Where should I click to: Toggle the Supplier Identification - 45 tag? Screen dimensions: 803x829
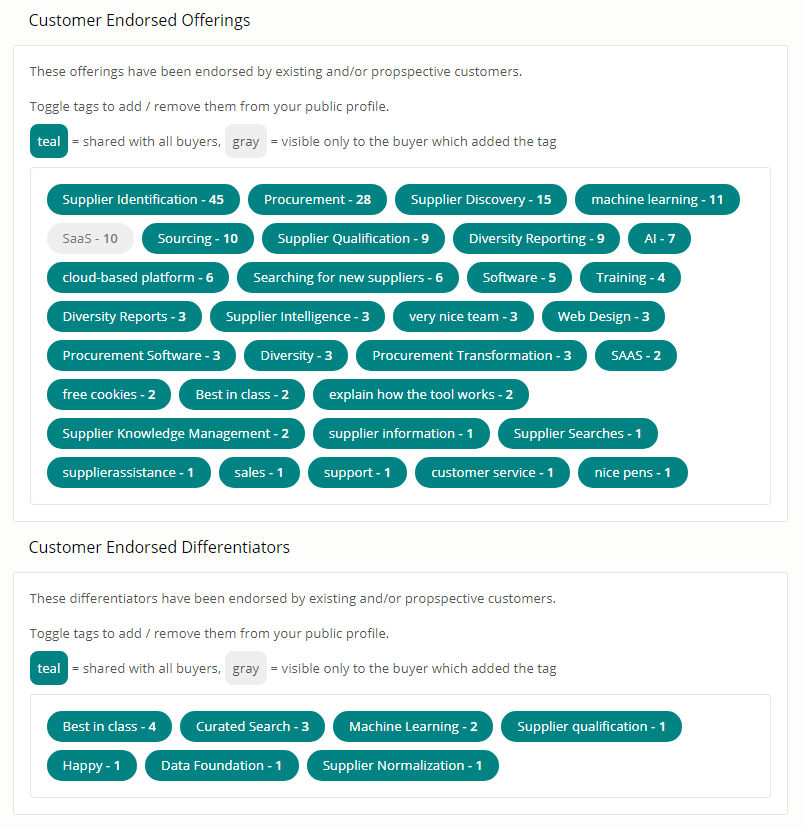coord(143,200)
